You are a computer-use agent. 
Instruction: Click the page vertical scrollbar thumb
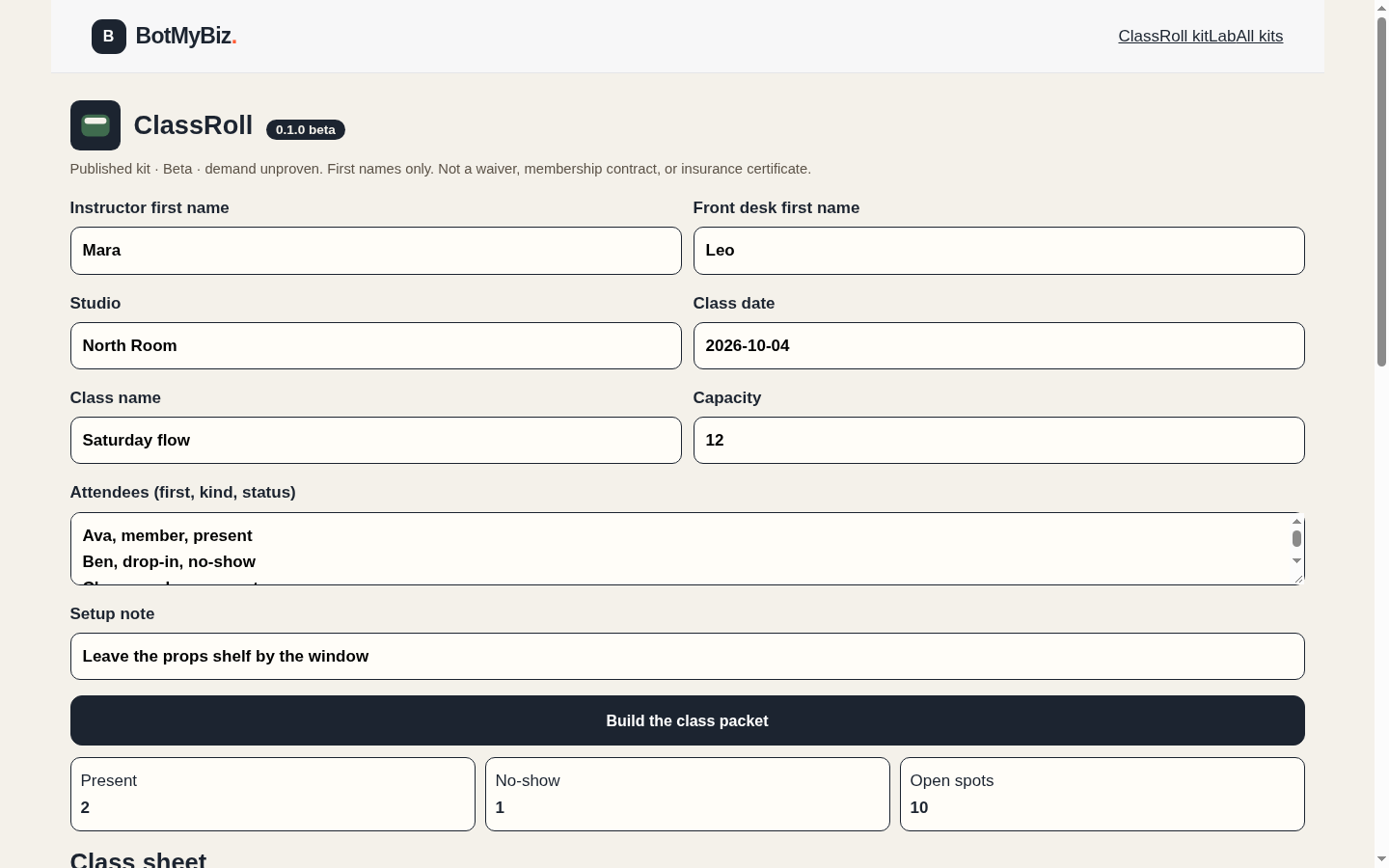coord(1381,191)
